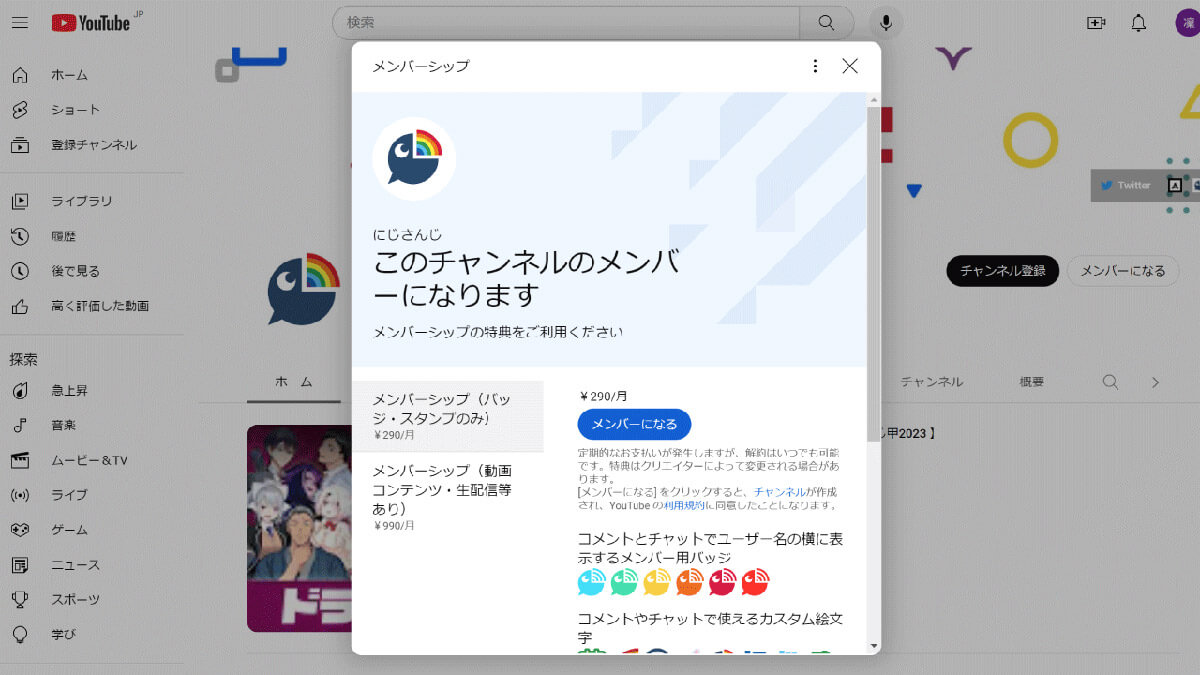Open スポーツ category
The height and width of the screenshot is (675, 1200).
point(75,600)
